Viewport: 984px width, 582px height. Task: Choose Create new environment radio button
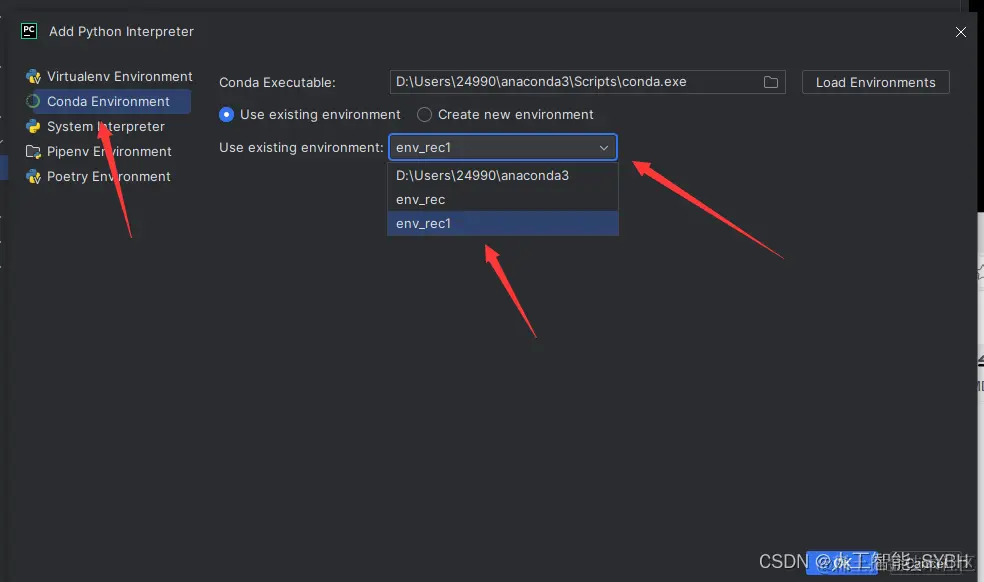coord(424,114)
